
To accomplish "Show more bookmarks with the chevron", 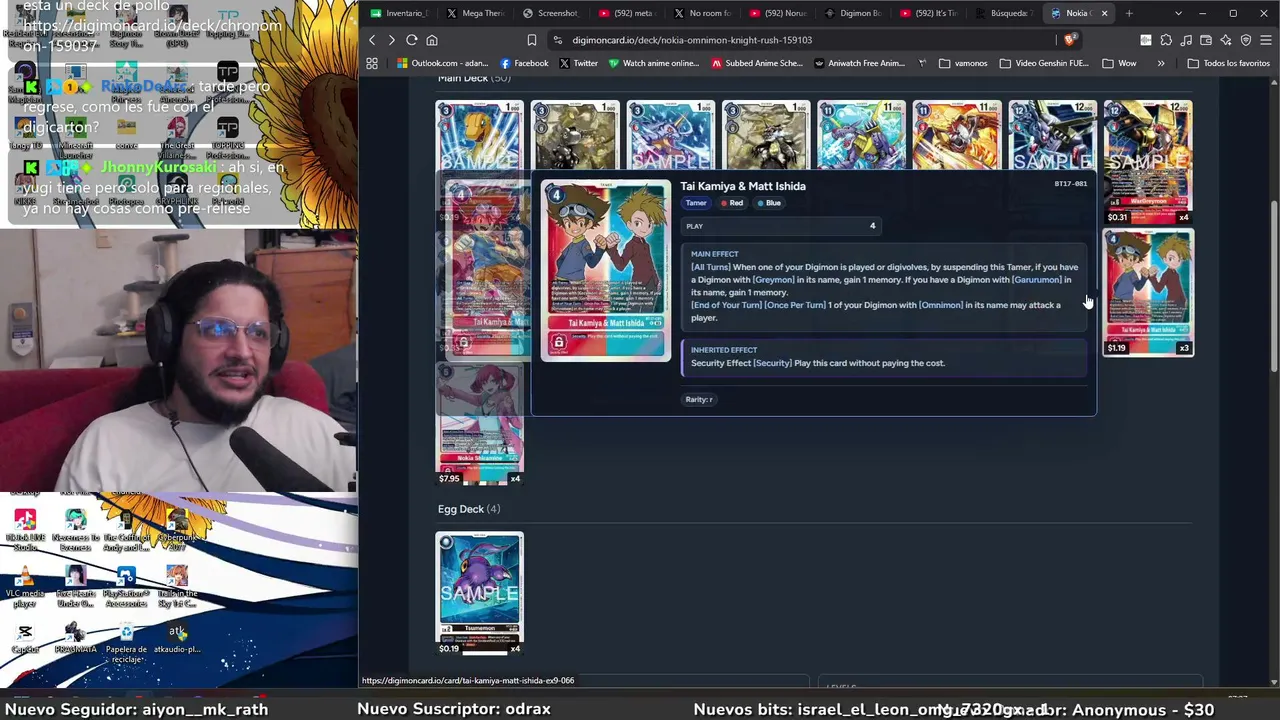I will pyautogui.click(x=1161, y=63).
